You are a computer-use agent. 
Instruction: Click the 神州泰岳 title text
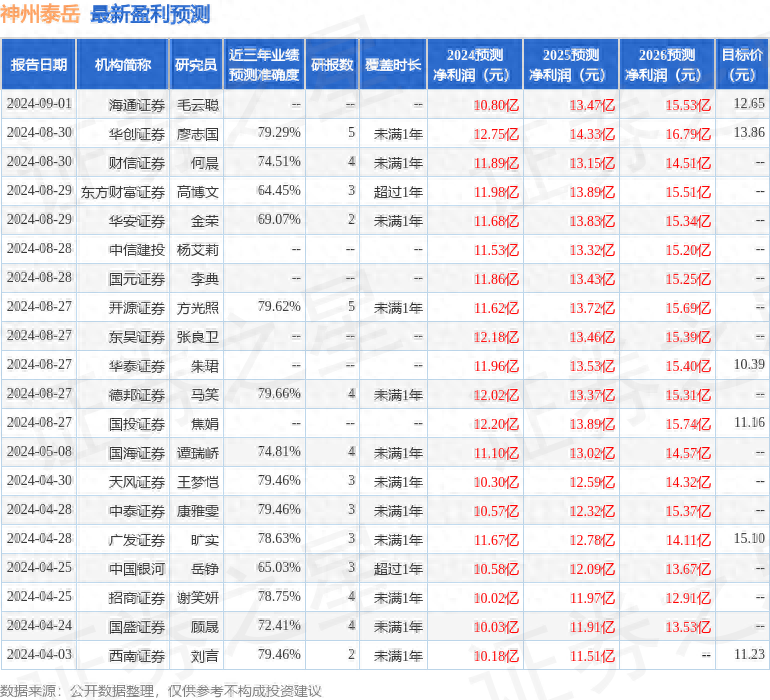coord(40,14)
